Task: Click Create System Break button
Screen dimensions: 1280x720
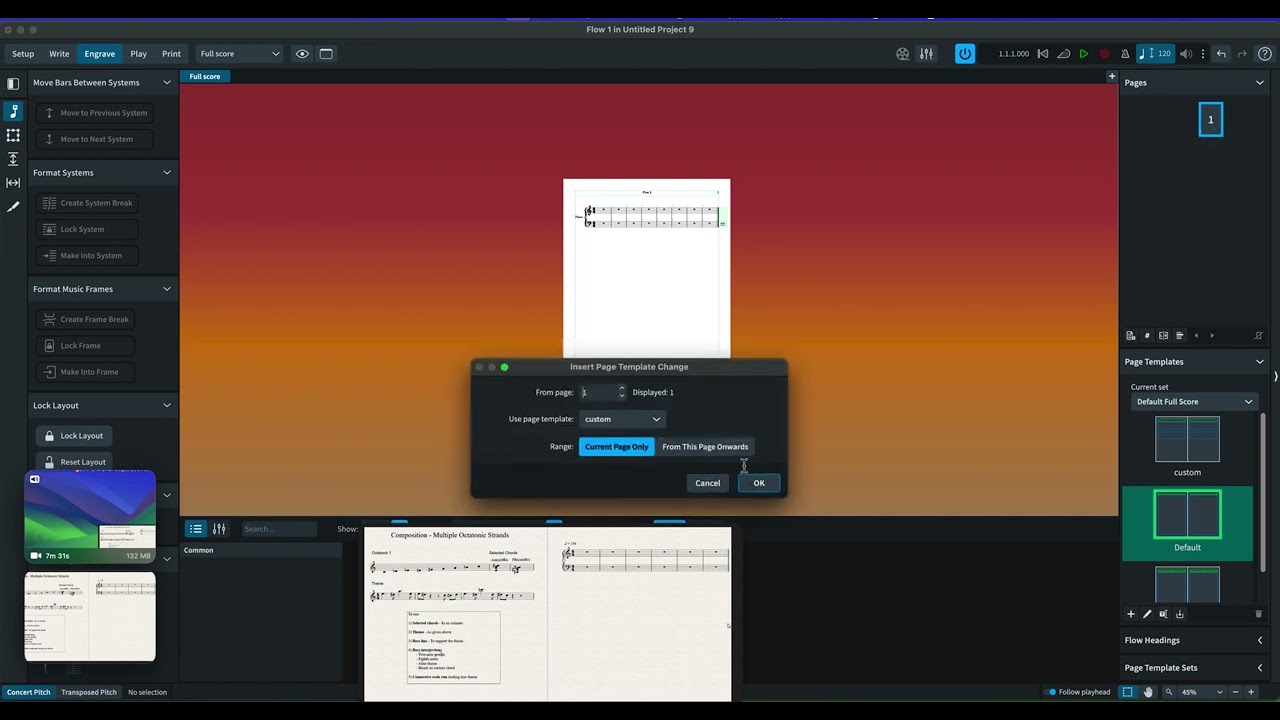Action: click(87, 203)
